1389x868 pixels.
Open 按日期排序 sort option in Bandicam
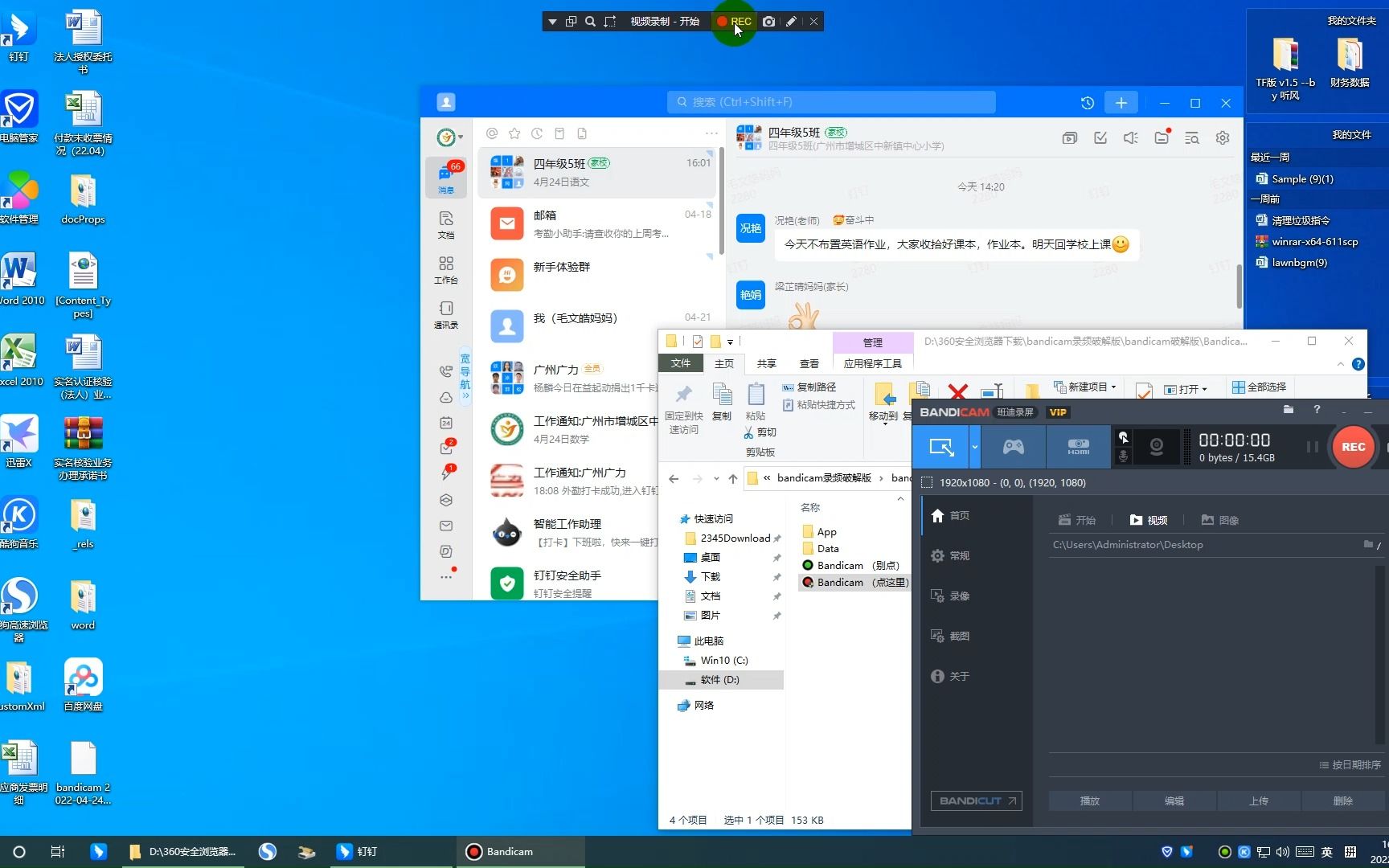tap(1350, 765)
